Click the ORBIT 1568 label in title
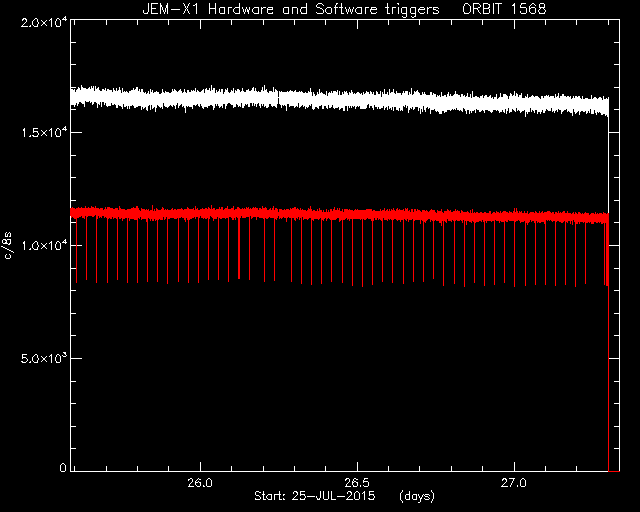640x512 pixels. click(x=504, y=9)
